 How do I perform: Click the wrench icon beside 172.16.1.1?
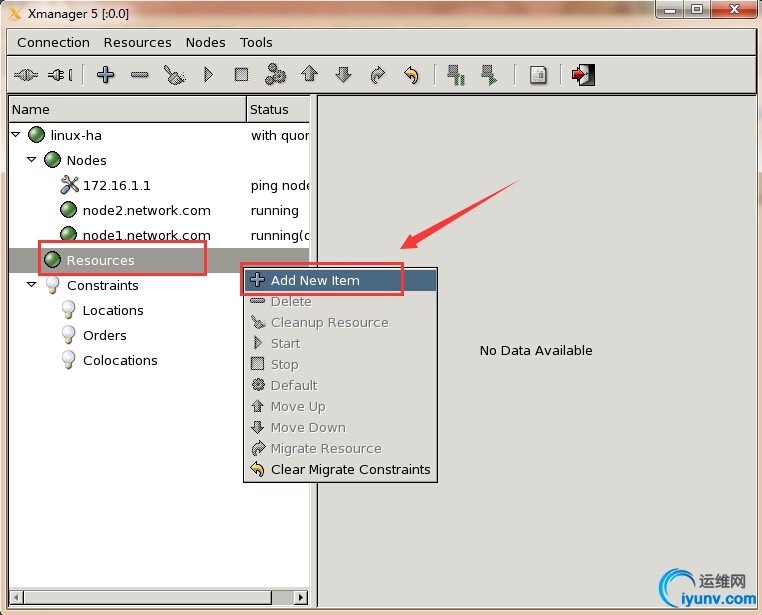tap(69, 185)
